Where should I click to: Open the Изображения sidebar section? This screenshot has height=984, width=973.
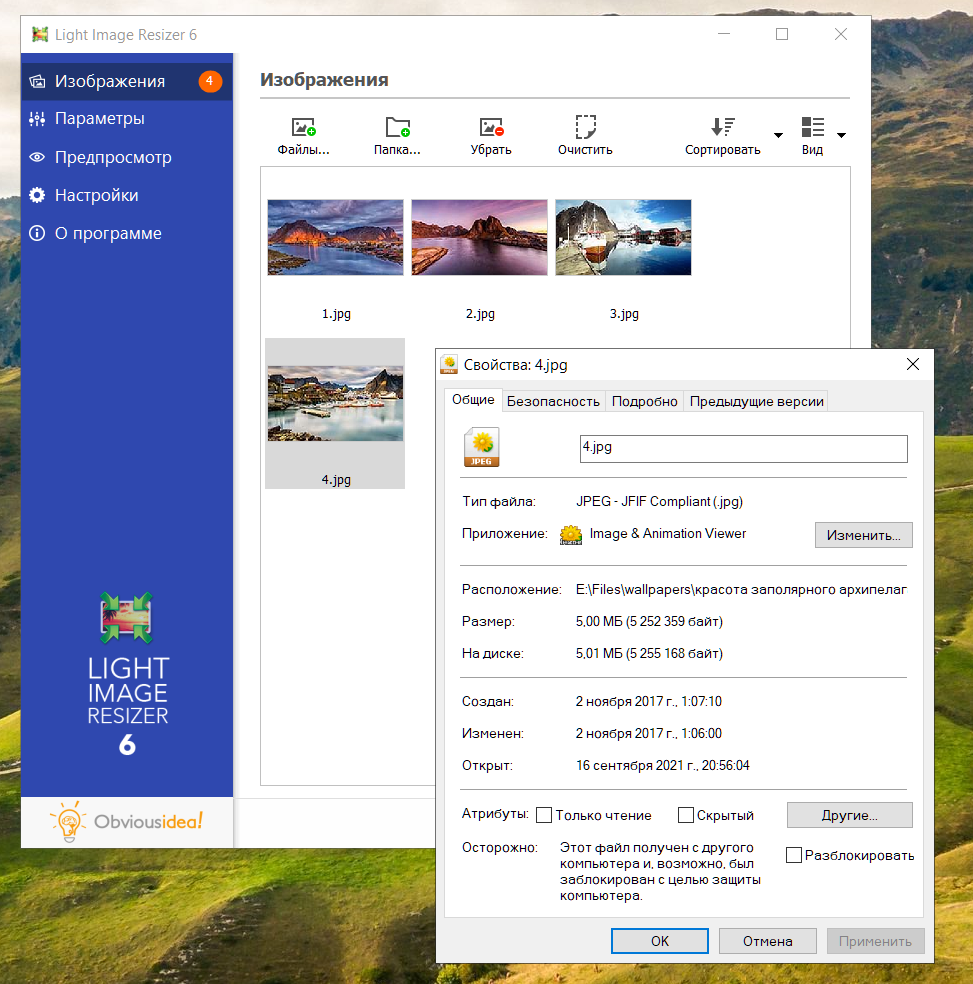pyautogui.click(x=127, y=81)
